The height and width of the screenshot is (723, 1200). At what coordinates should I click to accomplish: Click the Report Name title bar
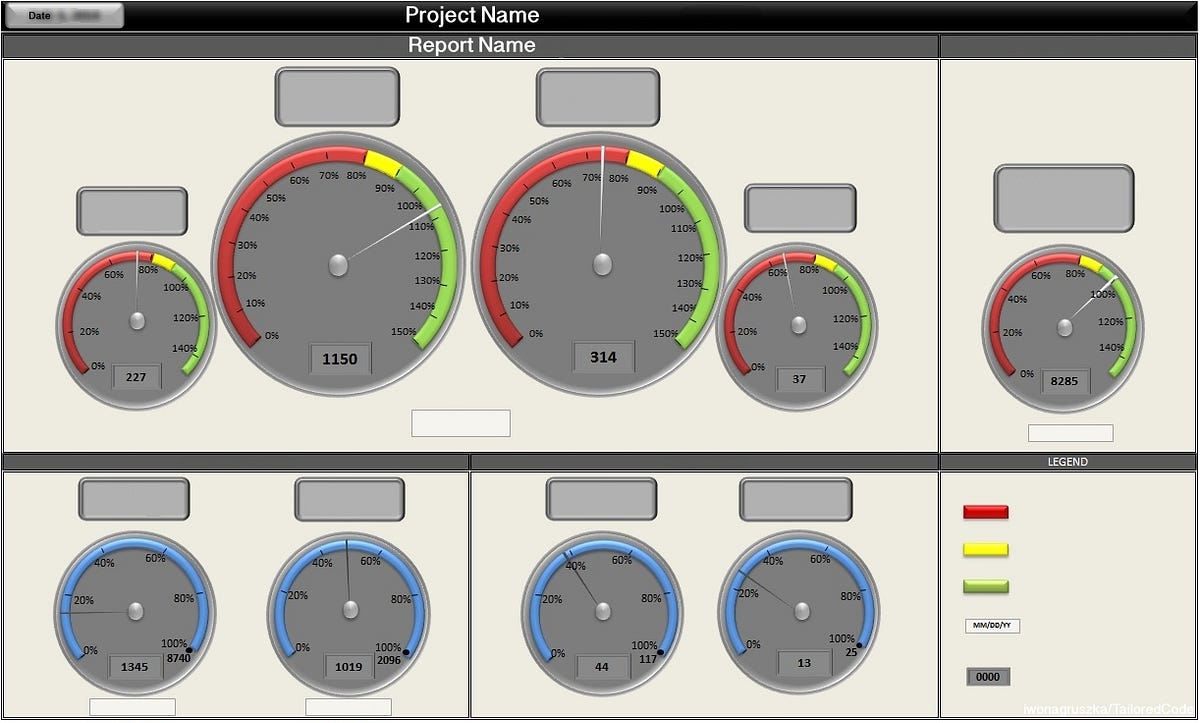[x=470, y=46]
